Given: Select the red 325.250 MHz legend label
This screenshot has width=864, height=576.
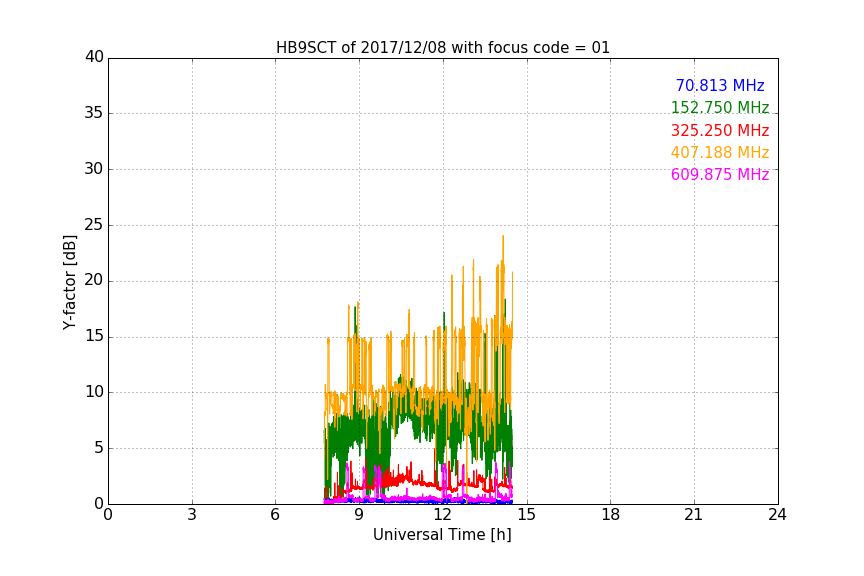Looking at the screenshot, I should coord(720,131).
